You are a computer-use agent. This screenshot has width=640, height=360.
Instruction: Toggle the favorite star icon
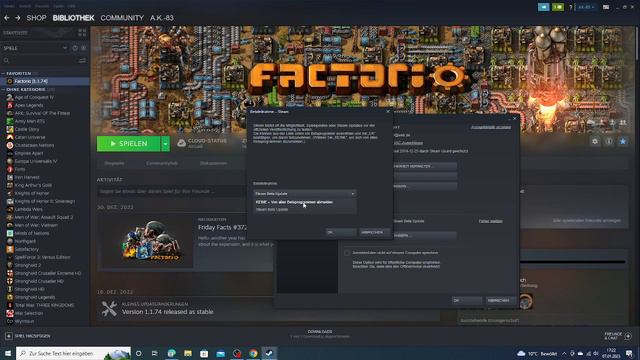(623, 141)
